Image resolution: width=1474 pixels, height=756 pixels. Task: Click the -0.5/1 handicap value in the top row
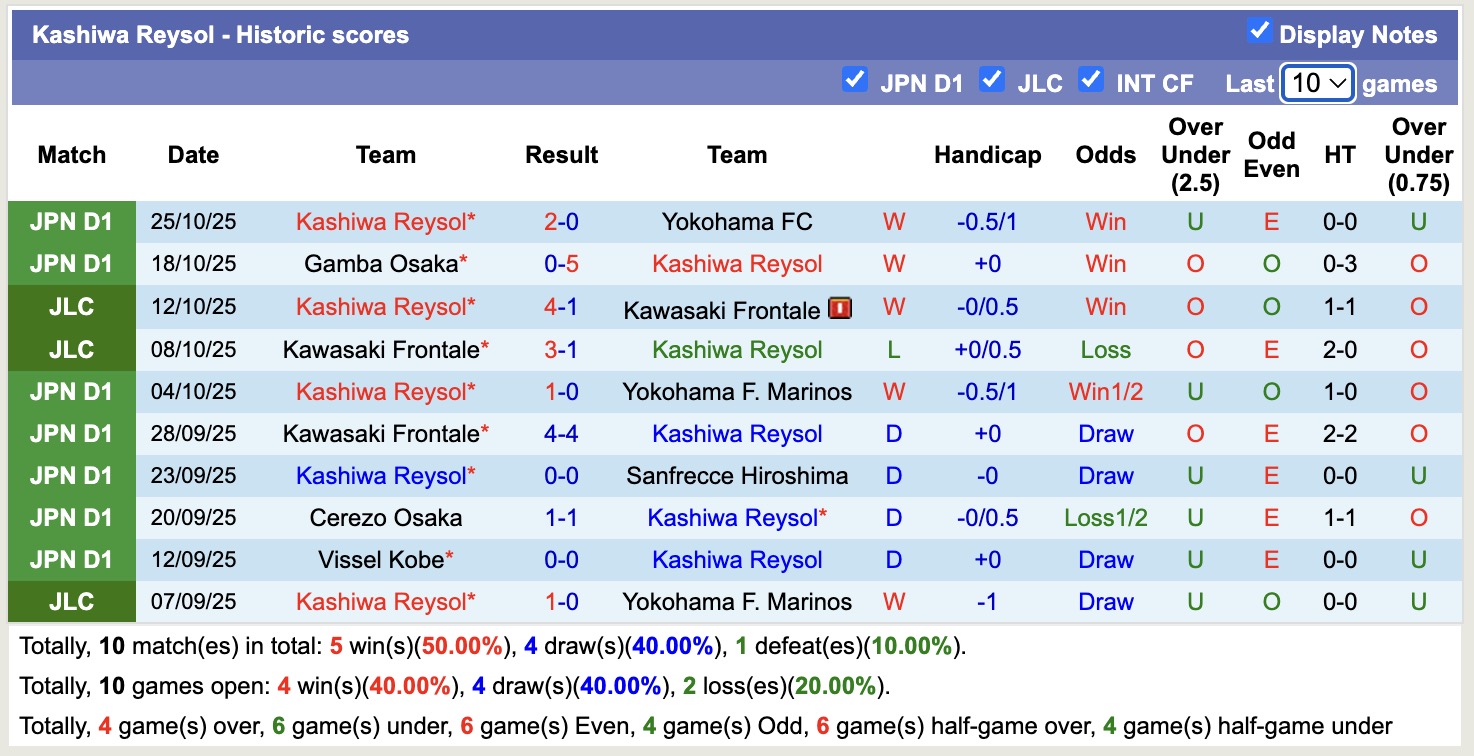tap(987, 221)
